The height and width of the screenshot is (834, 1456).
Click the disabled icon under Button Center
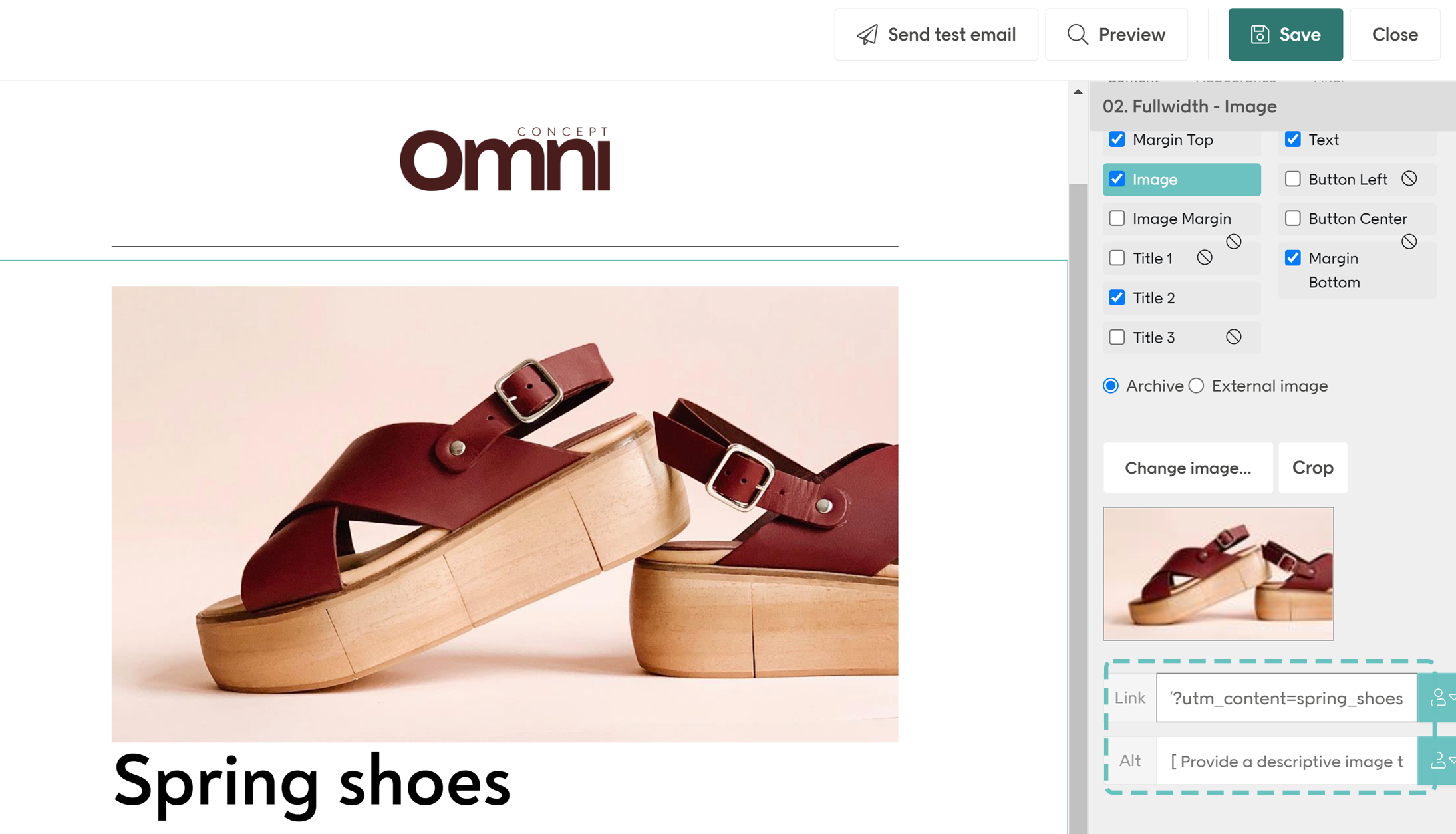point(1409,241)
